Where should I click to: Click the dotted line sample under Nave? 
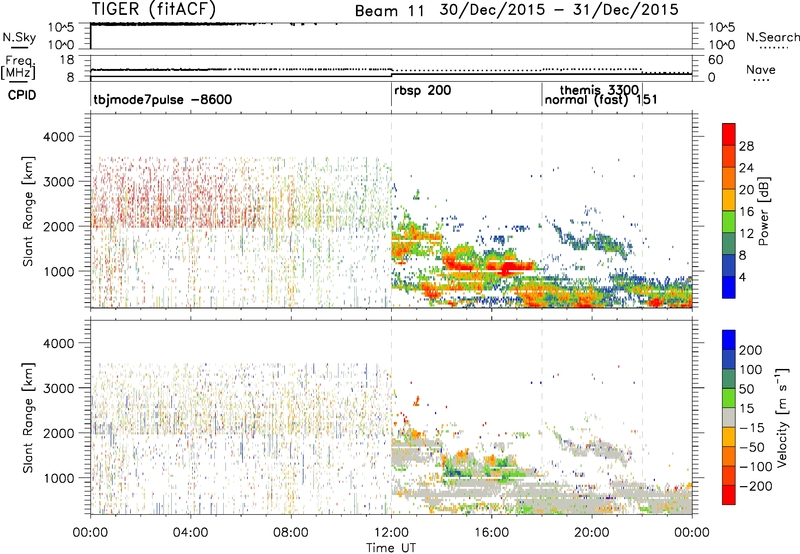762,80
